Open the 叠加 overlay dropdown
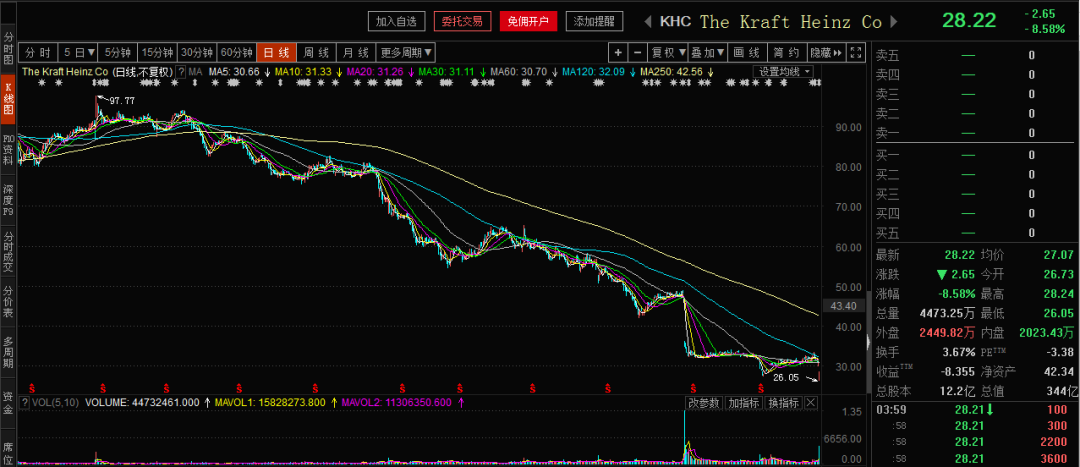This screenshot has width=1080, height=467. (x=707, y=52)
